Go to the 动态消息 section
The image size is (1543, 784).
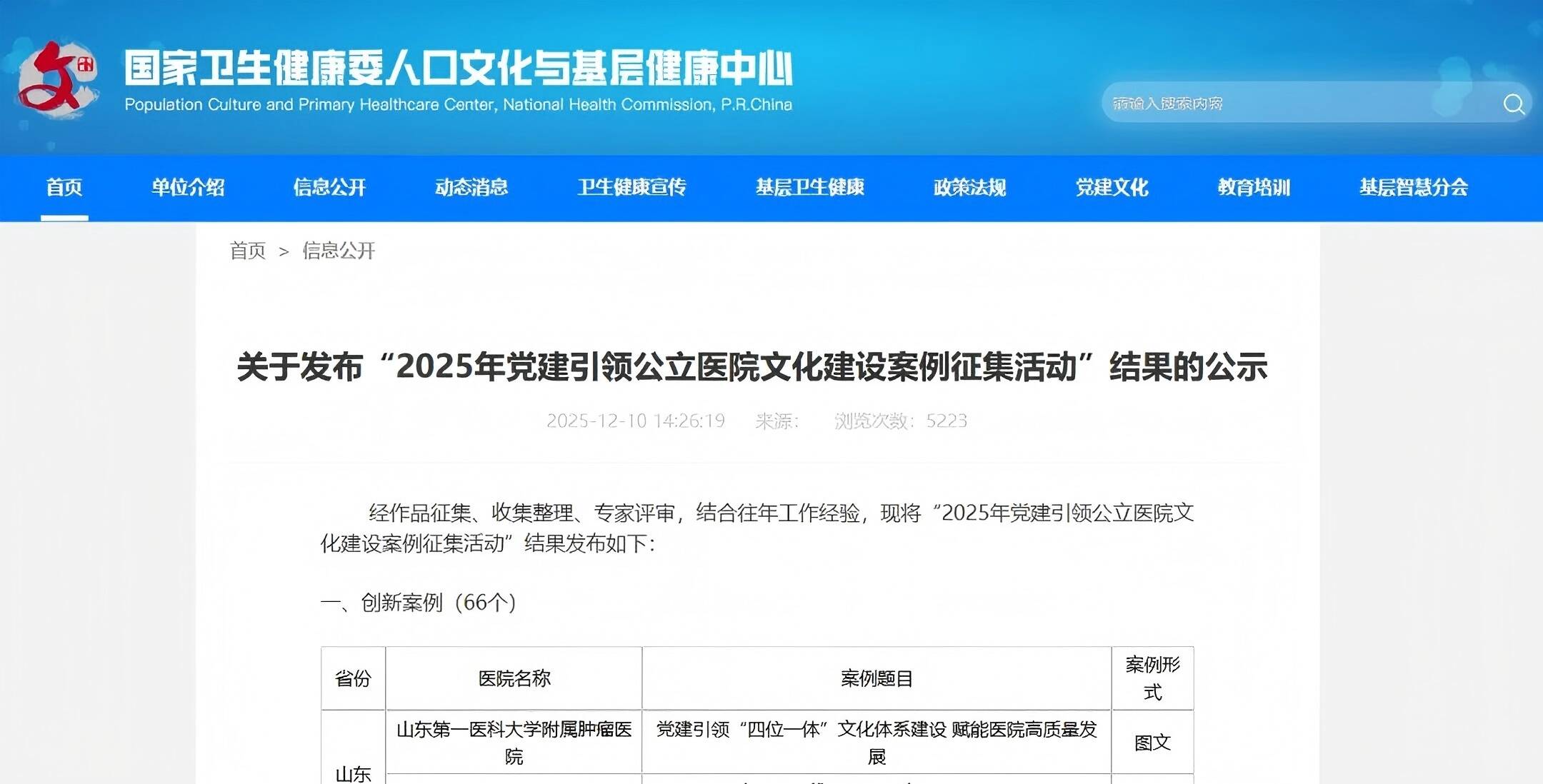(x=471, y=187)
